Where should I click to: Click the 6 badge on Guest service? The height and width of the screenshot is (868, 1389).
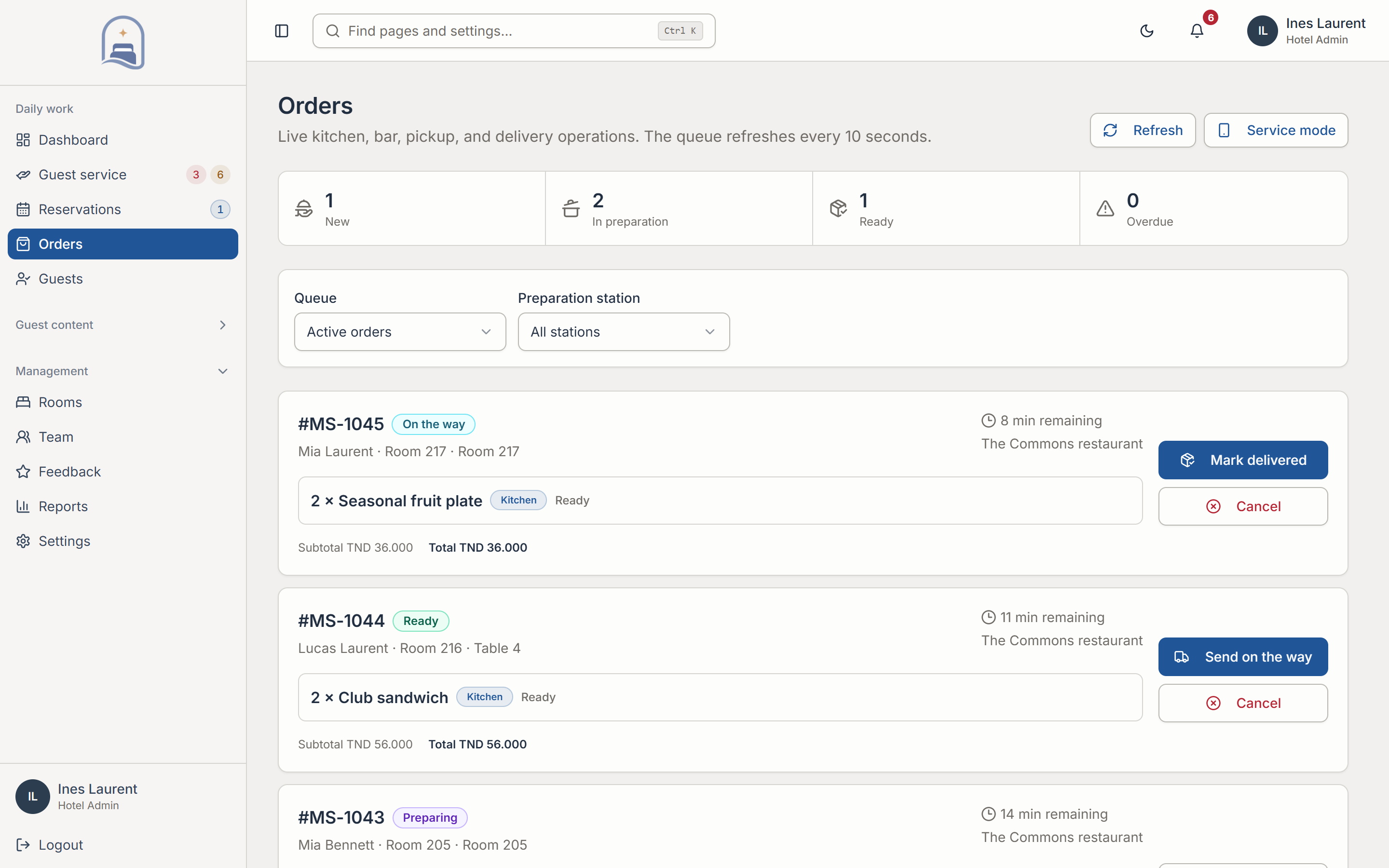point(220,175)
